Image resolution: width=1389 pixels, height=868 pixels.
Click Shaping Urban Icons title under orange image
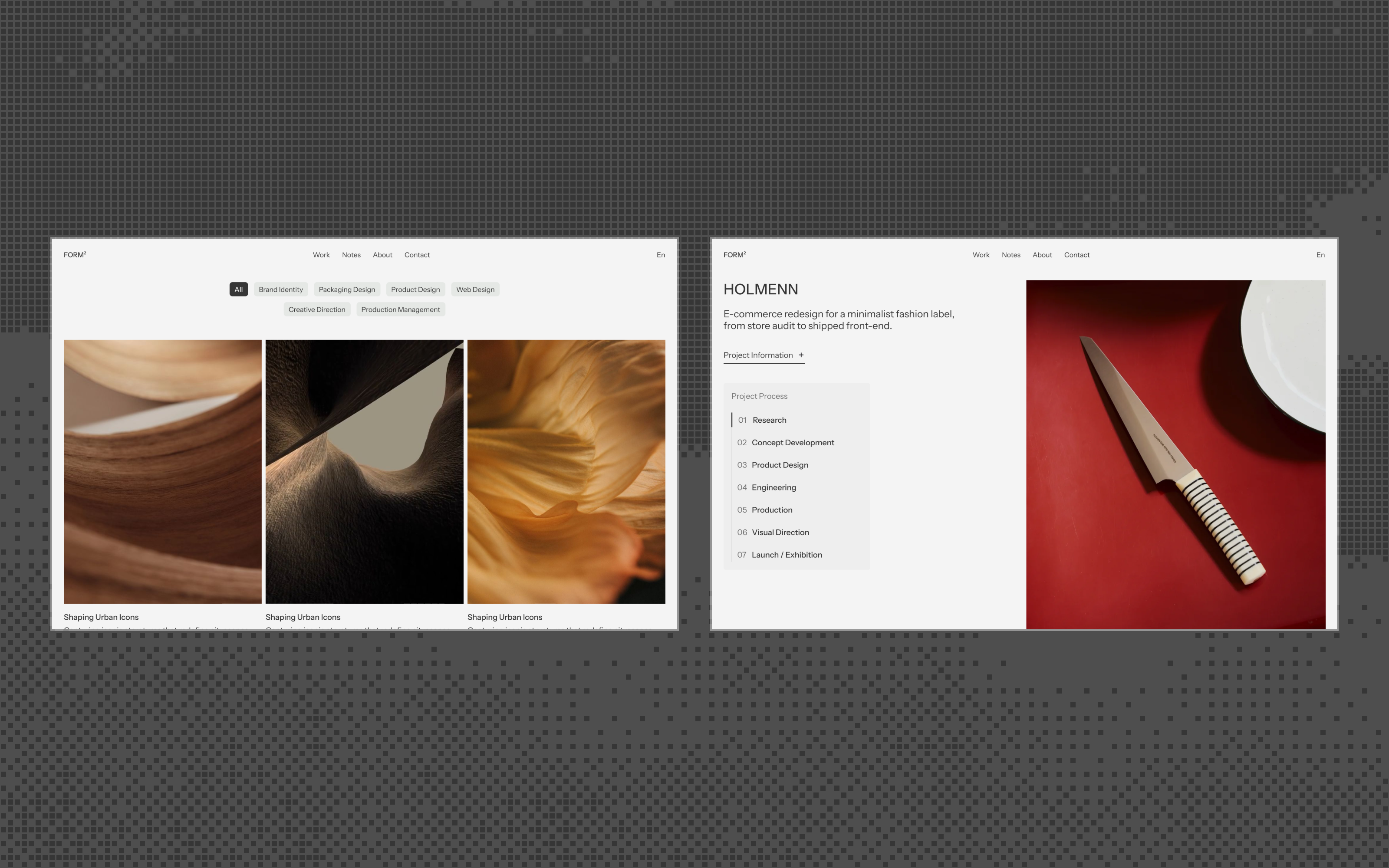[504, 617]
